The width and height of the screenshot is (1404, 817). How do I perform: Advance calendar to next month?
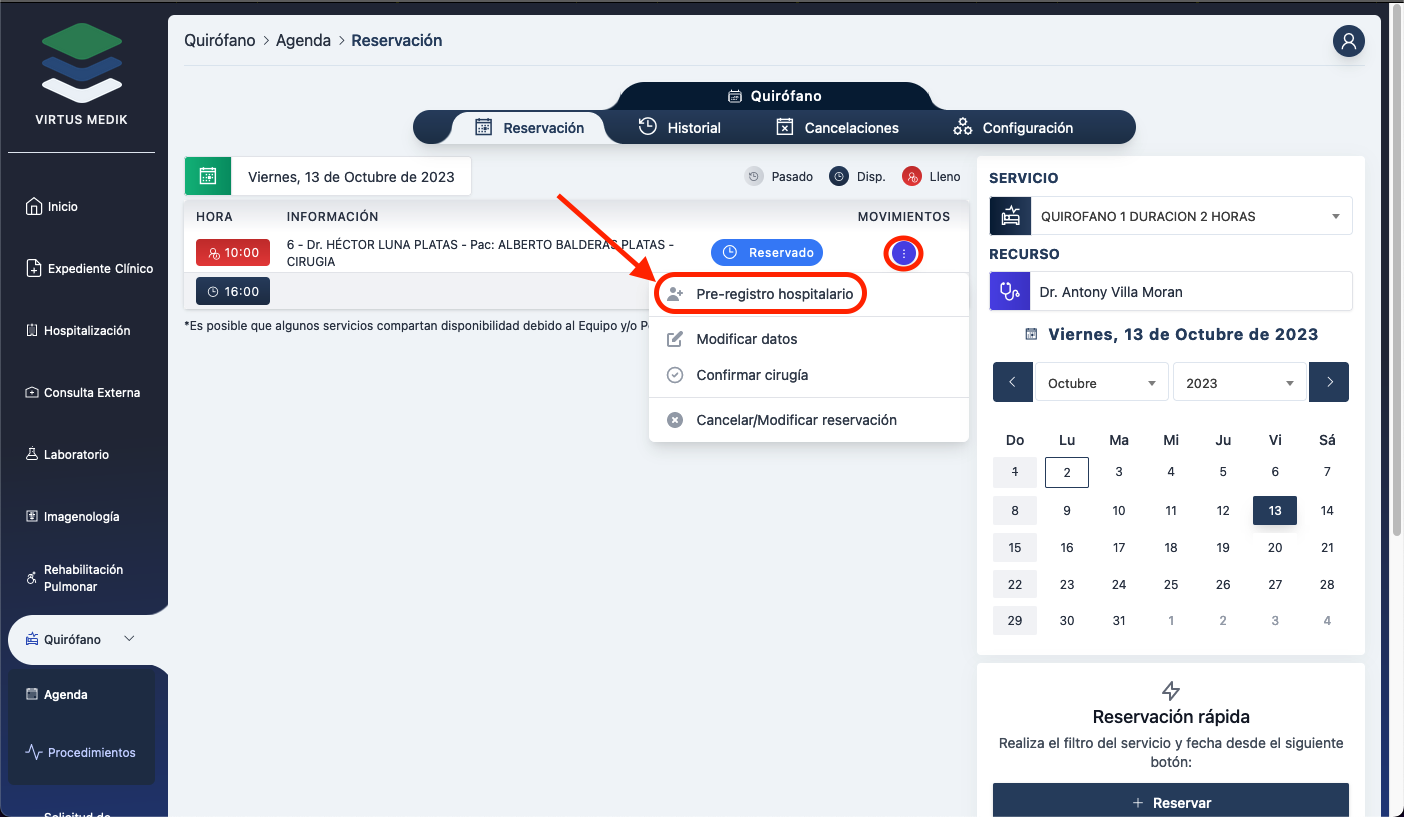point(1329,383)
